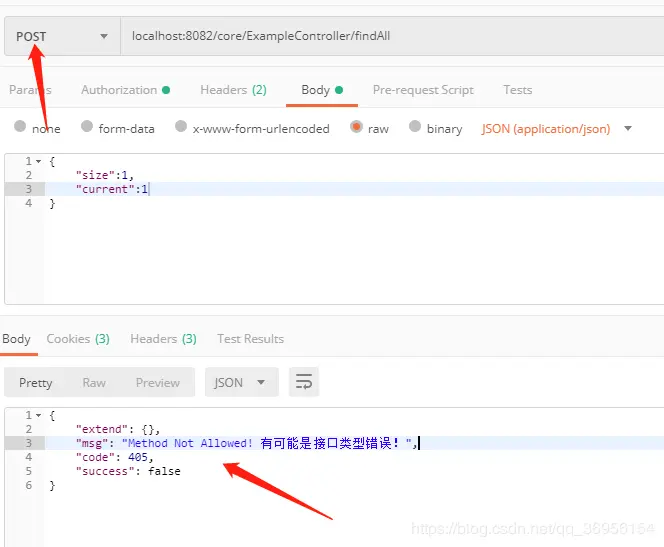664x547 pixels.
Task: Open the POST method dropdown
Action: click(x=62, y=36)
